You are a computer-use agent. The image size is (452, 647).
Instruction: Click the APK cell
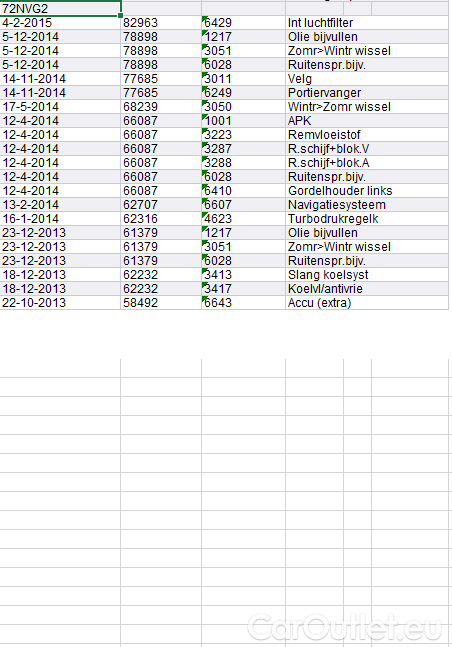point(367,121)
